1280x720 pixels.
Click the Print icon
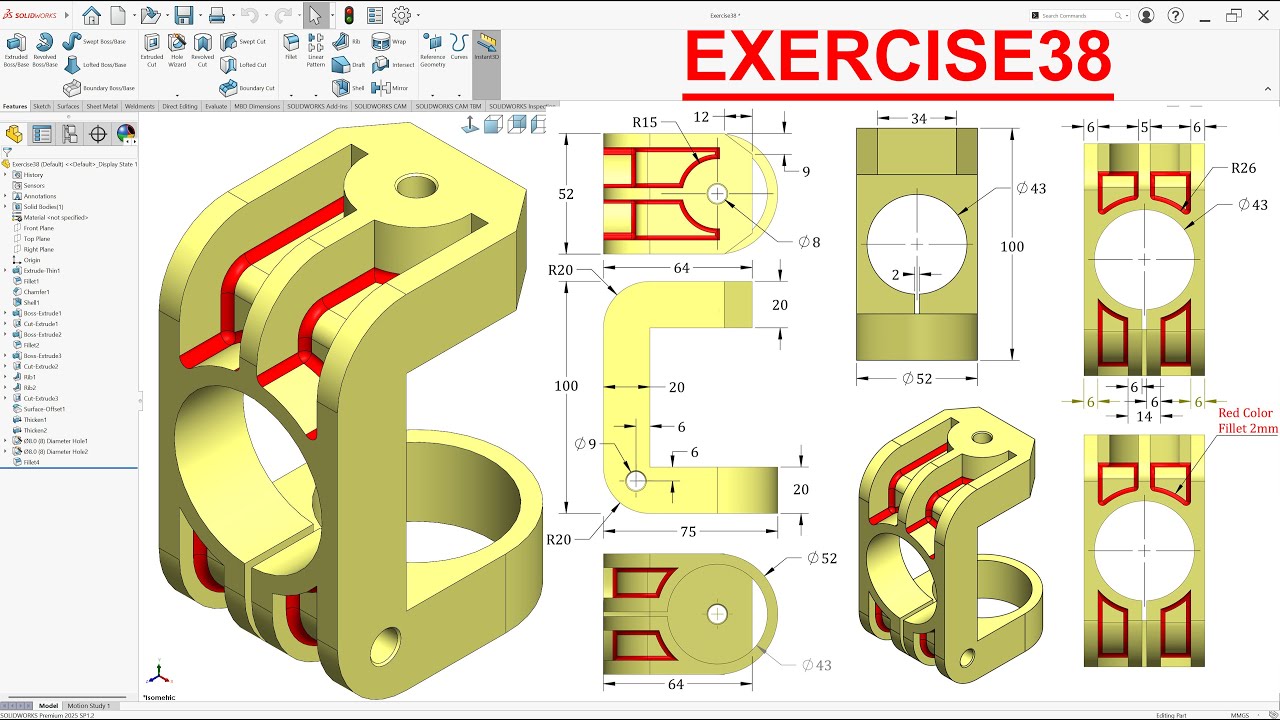(216, 15)
